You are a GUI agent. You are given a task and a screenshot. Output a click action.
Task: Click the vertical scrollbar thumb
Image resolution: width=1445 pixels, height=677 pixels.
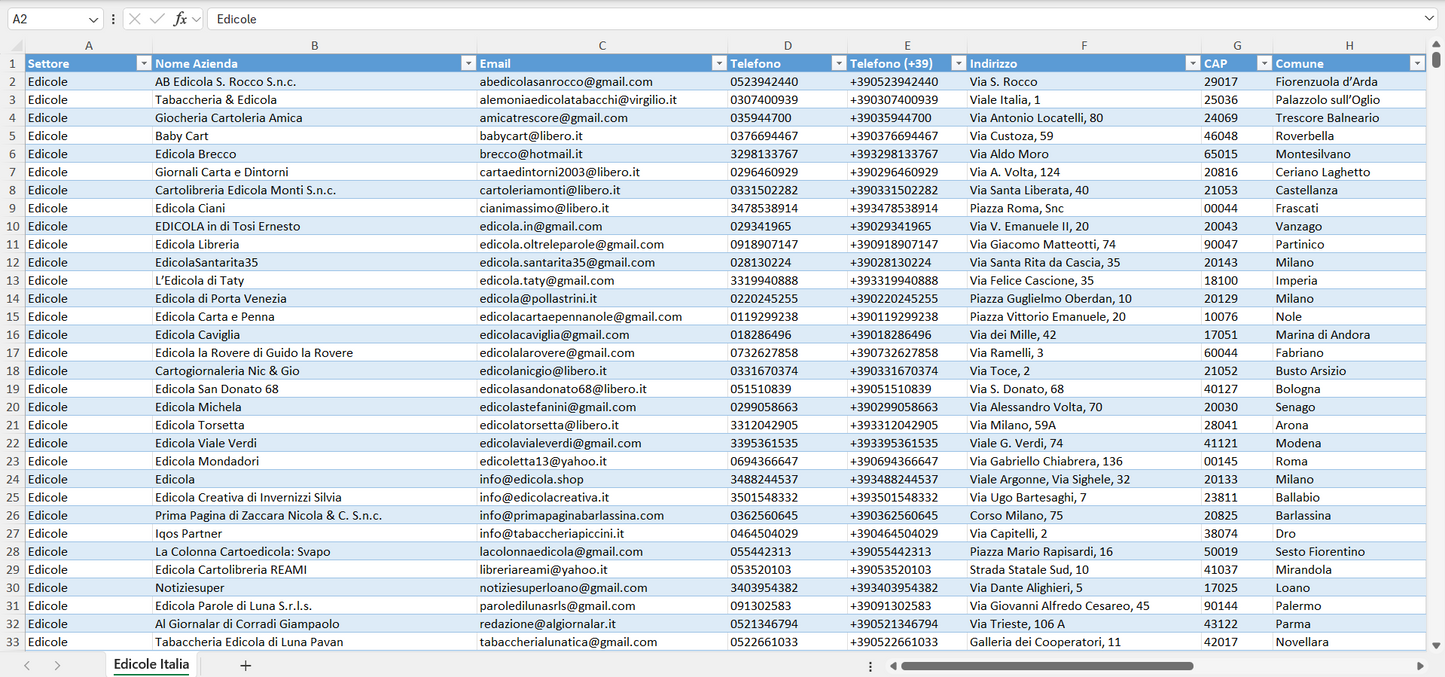1437,59
